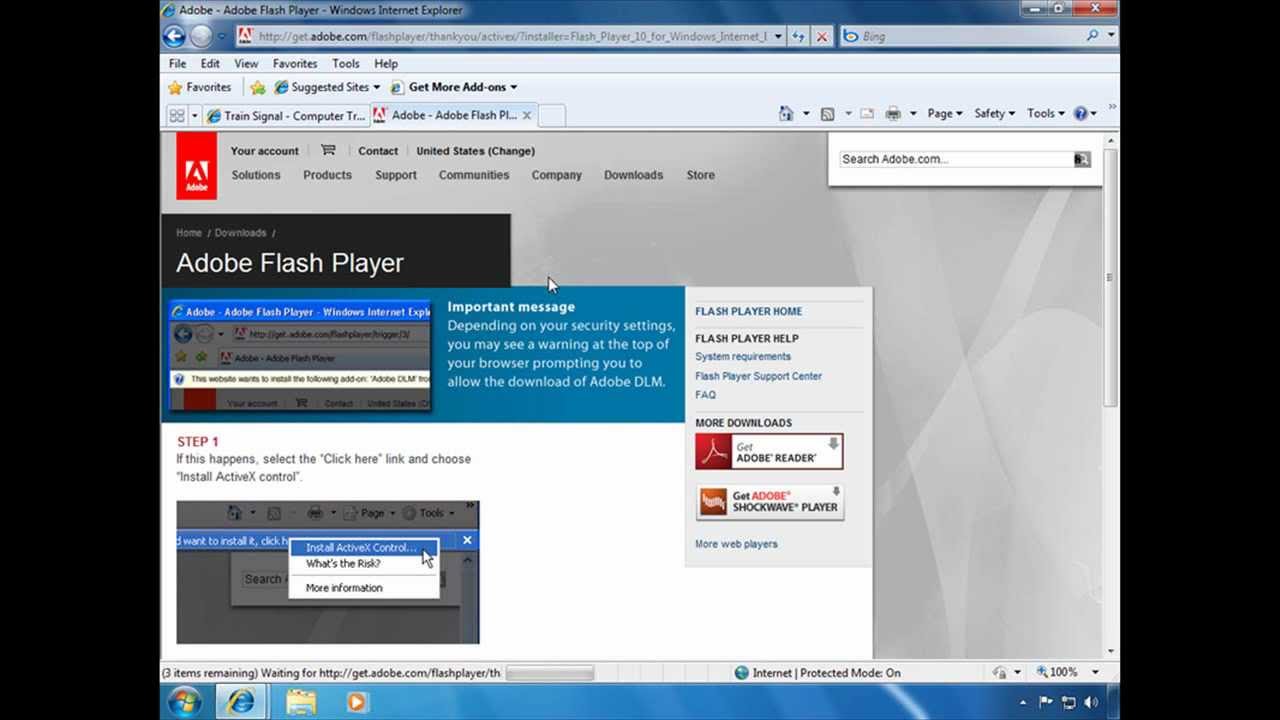
Task: Open the search provider dropdown arrow
Action: click(1111, 36)
